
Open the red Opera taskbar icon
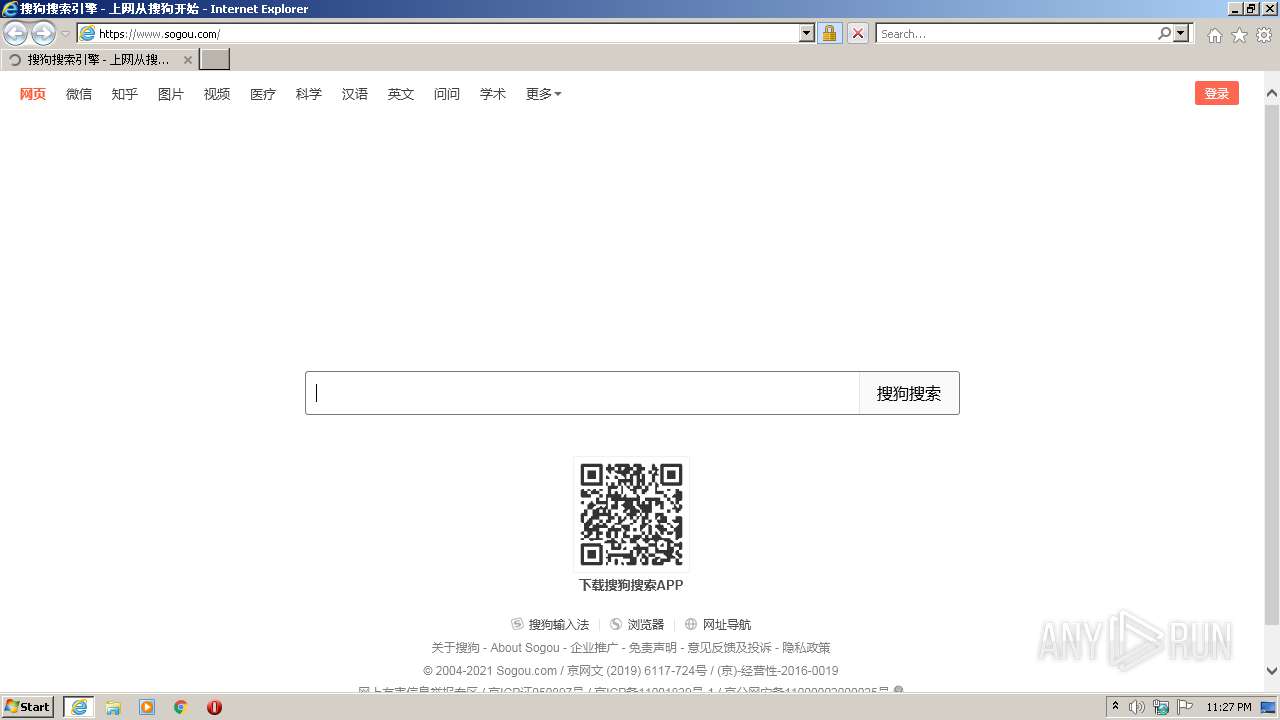(214, 707)
